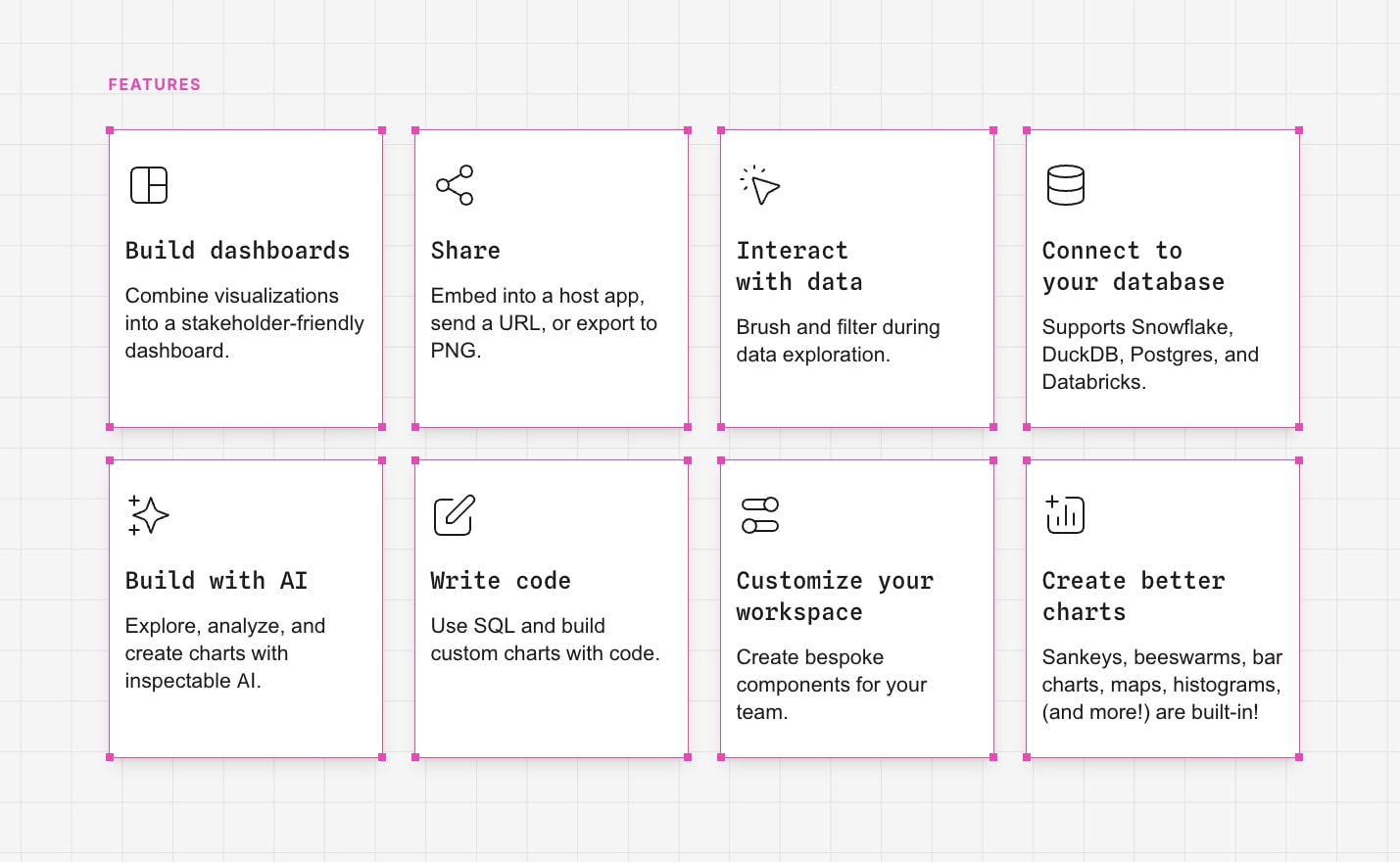Click the database cylinder icon
This screenshot has height=862, width=1400.
tap(1066, 185)
